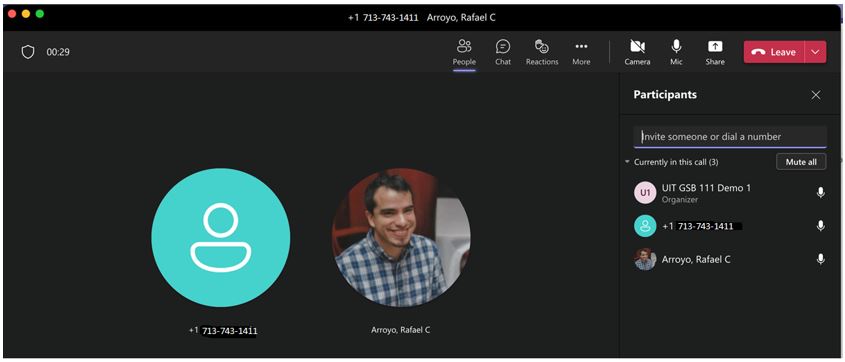Share your screen content
Viewport: 845px width, 362px height.
coord(715,52)
